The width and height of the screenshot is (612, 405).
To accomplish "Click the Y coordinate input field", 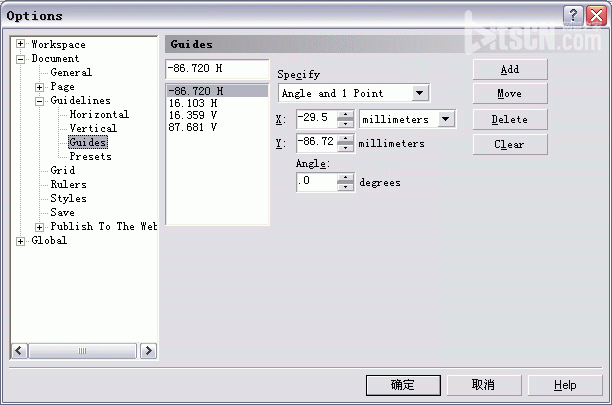I will click(x=317, y=143).
